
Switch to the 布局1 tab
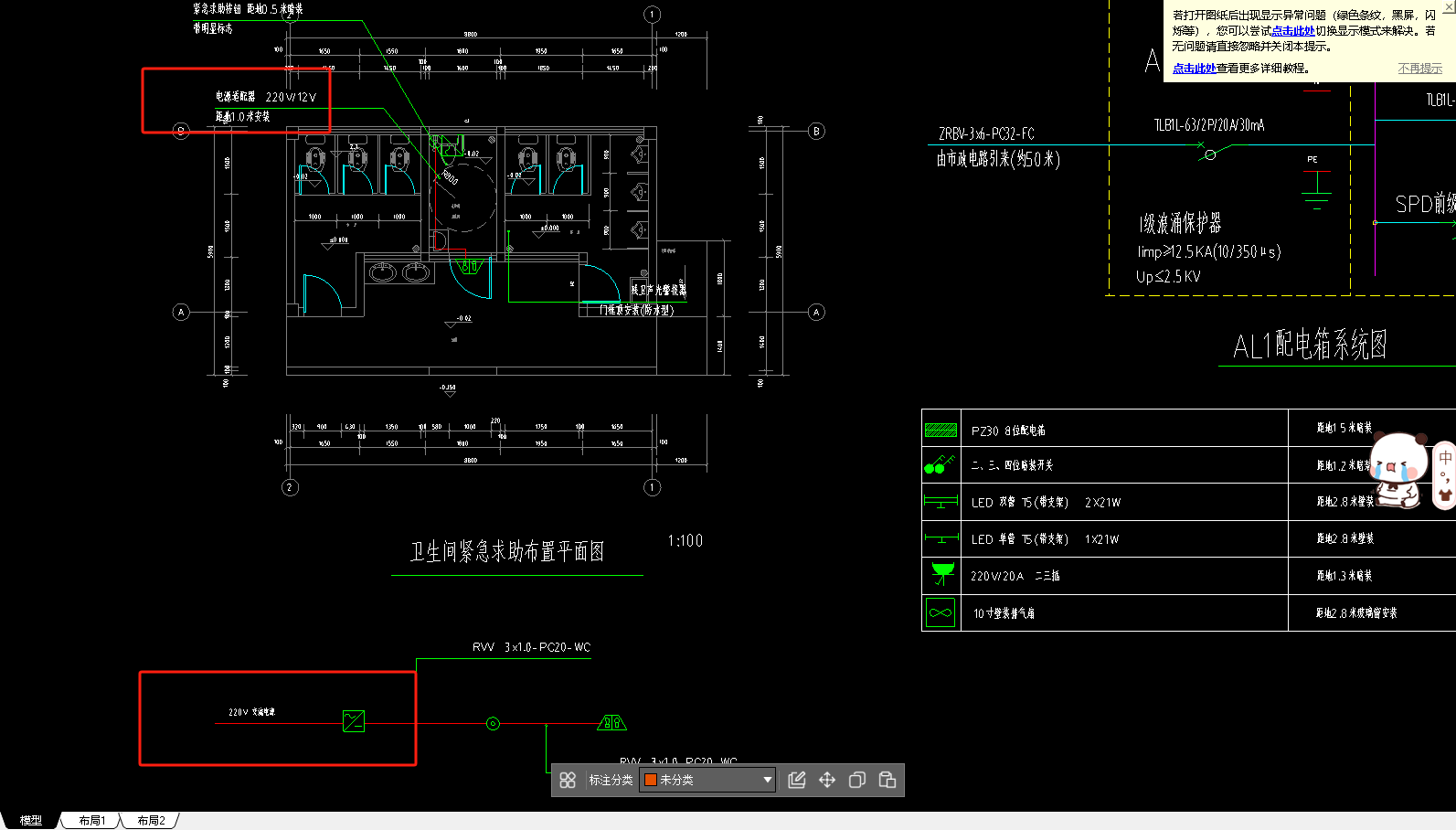92,821
